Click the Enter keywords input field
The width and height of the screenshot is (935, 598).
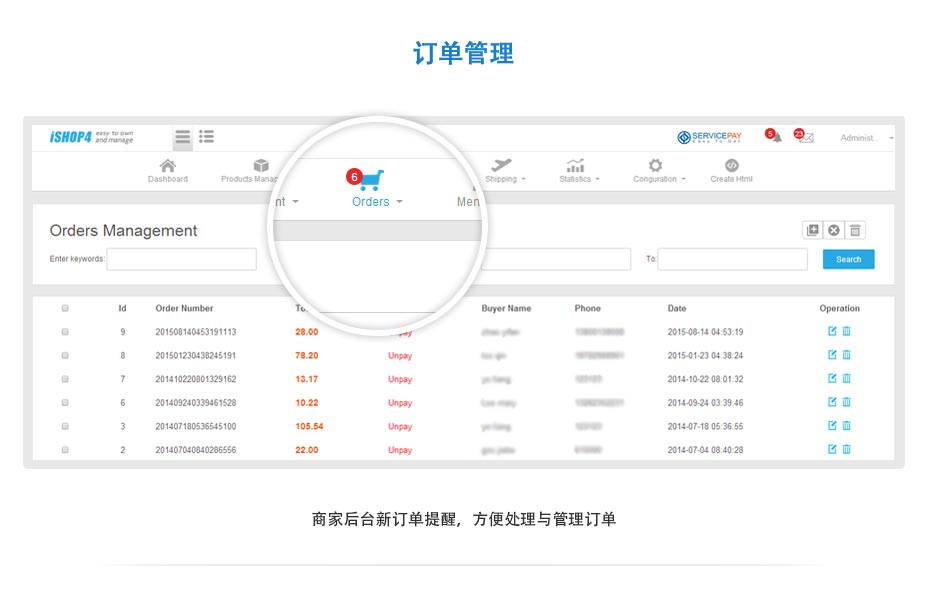pyautogui.click(x=181, y=259)
